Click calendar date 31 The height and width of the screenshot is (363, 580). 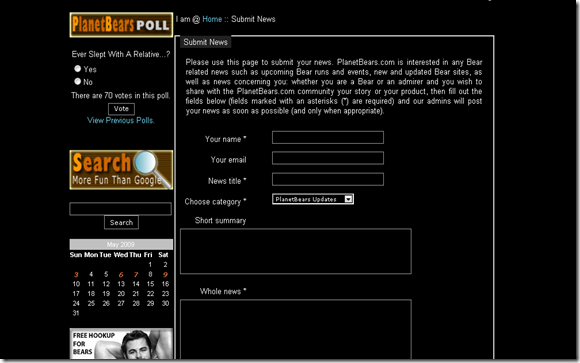[x=76, y=313]
